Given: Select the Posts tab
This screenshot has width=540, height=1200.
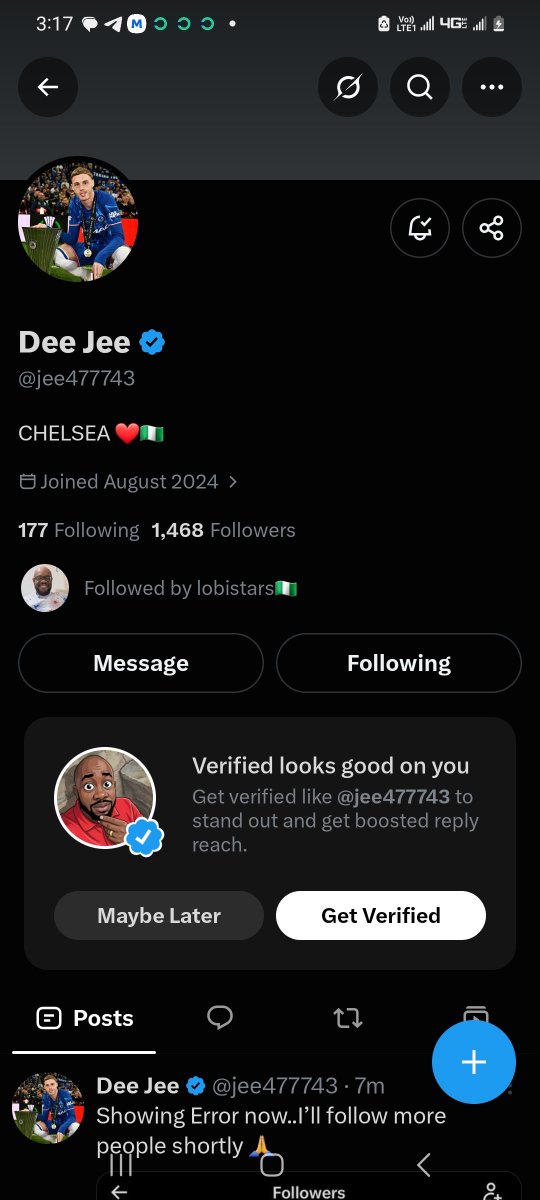Looking at the screenshot, I should coord(85,1018).
